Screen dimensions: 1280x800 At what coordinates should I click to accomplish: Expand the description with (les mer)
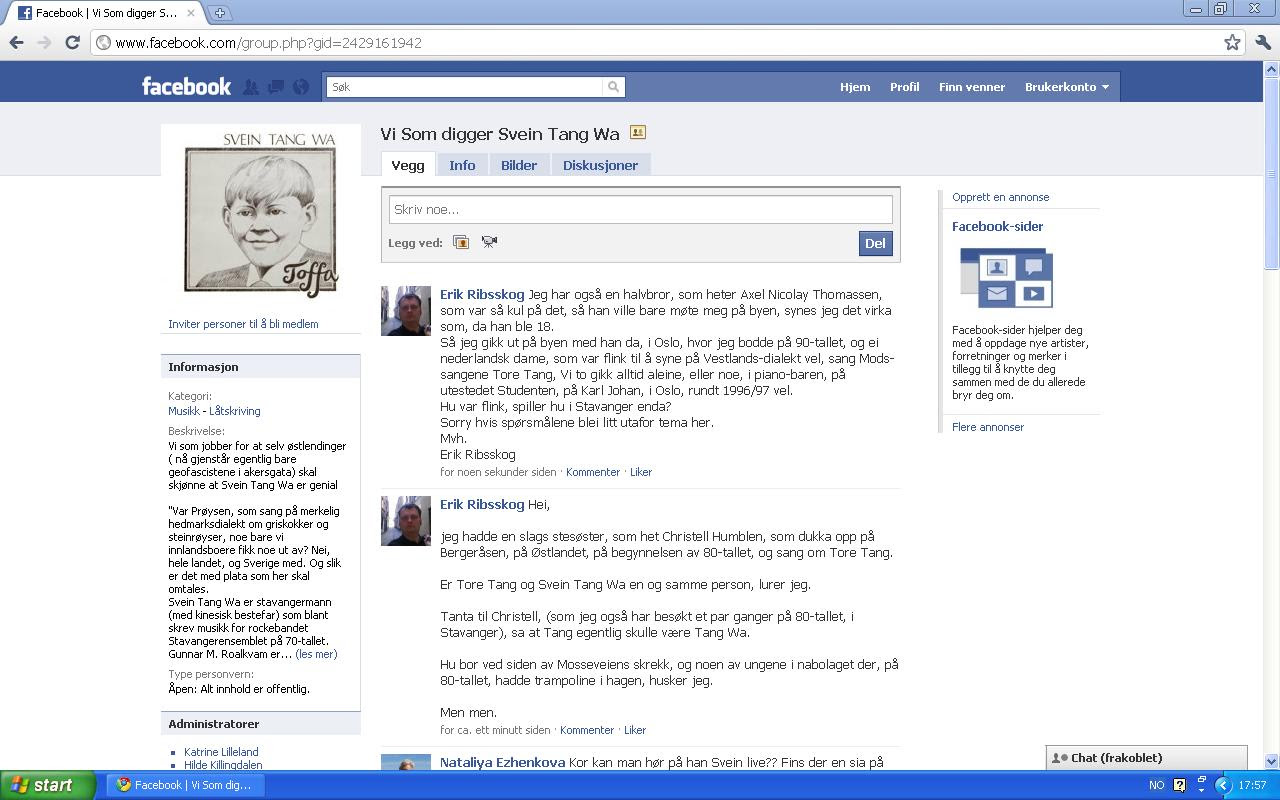(x=316, y=654)
